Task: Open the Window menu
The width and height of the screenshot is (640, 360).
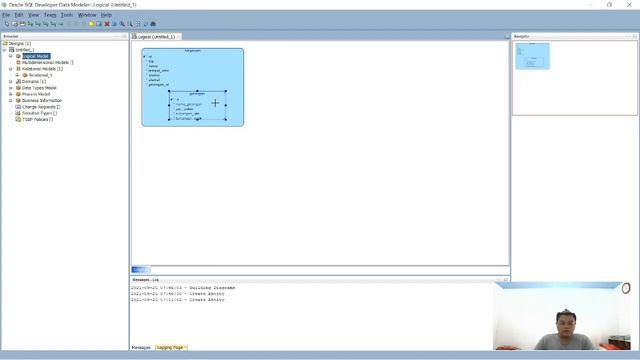Action: coord(87,15)
